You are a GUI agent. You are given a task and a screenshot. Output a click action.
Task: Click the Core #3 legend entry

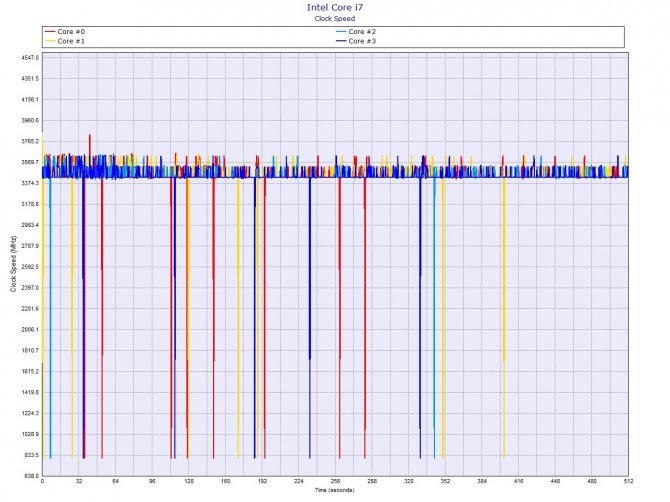356,41
